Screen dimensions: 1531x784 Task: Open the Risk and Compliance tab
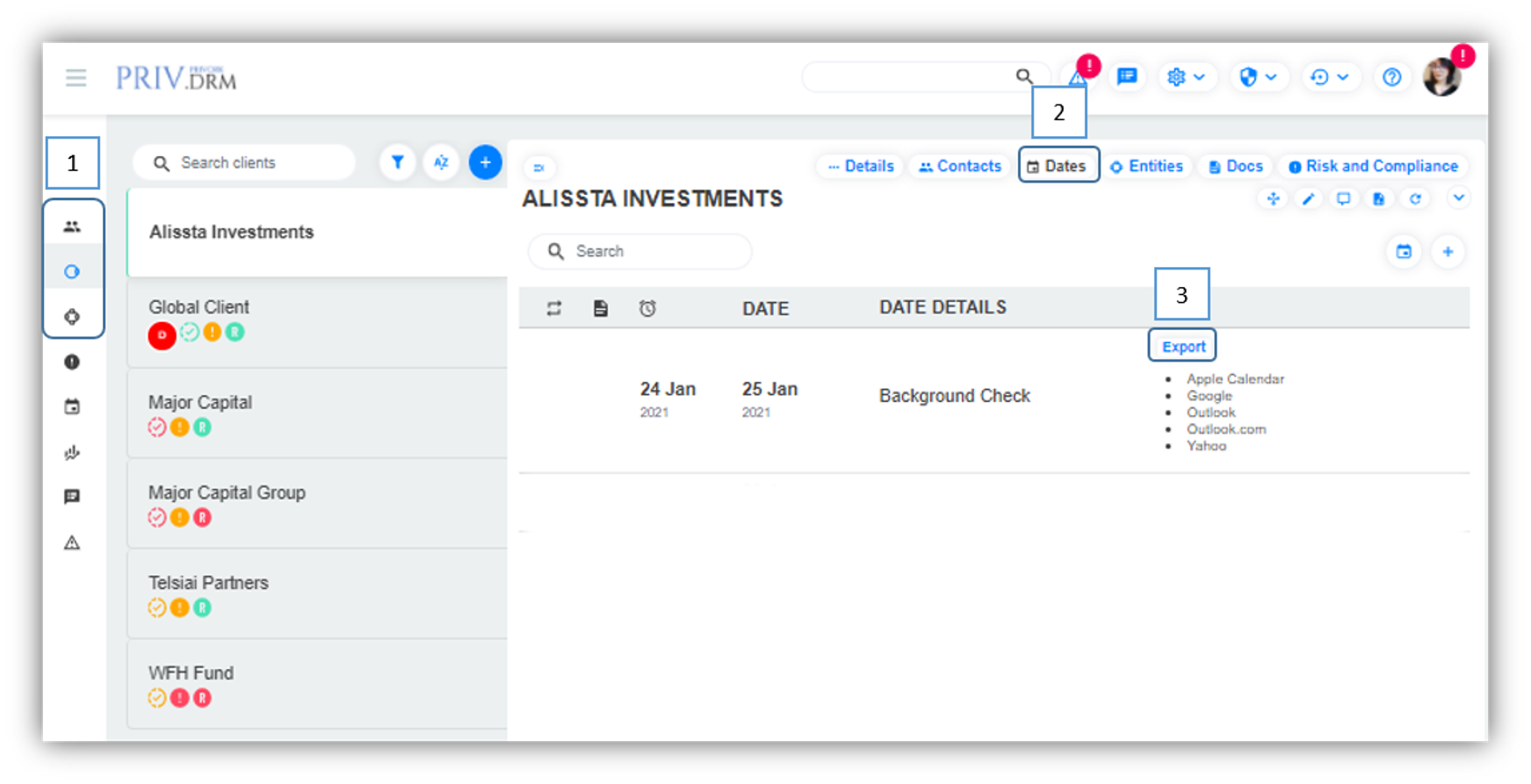click(1372, 166)
